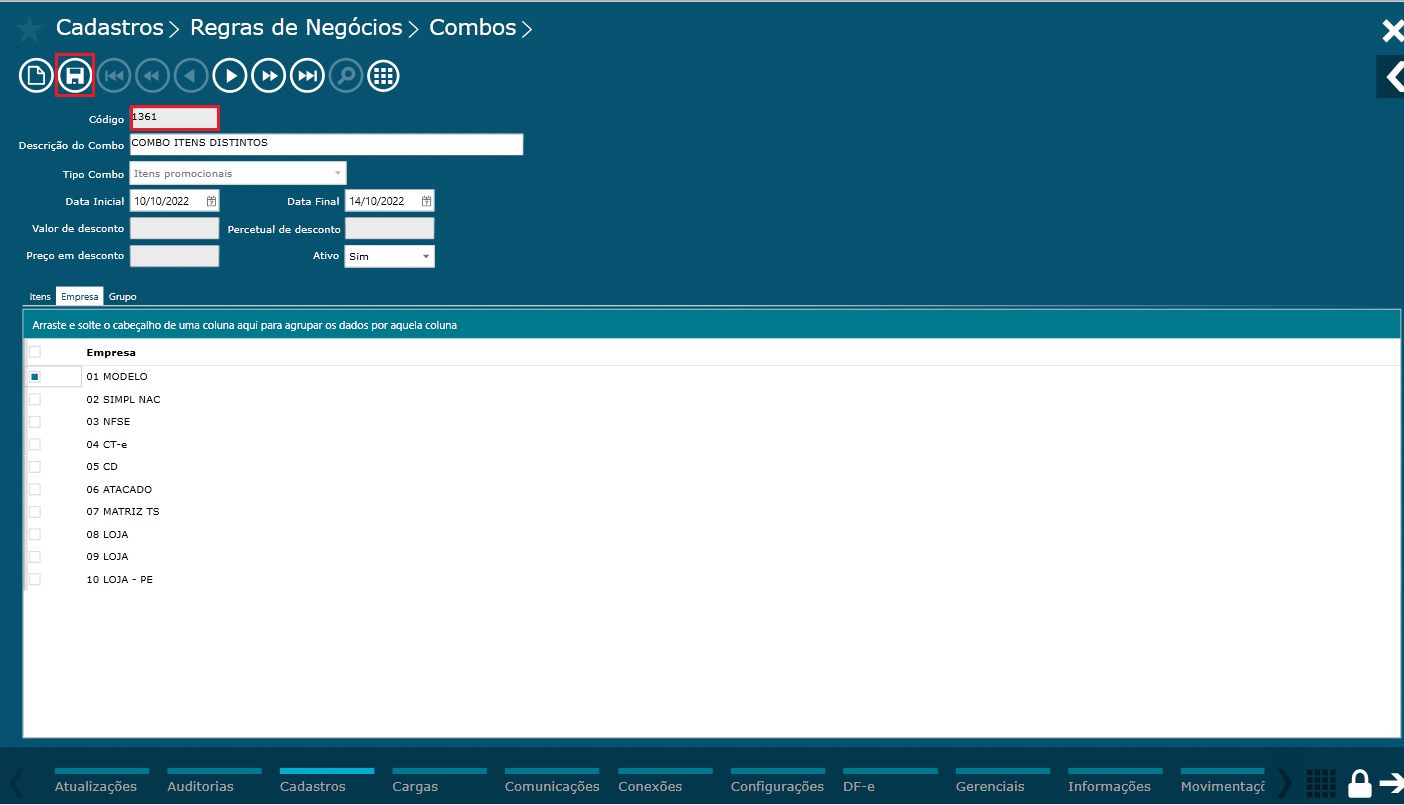Check 07 MATRIZ TS checkbox
Image resolution: width=1404 pixels, height=805 pixels.
[35, 512]
